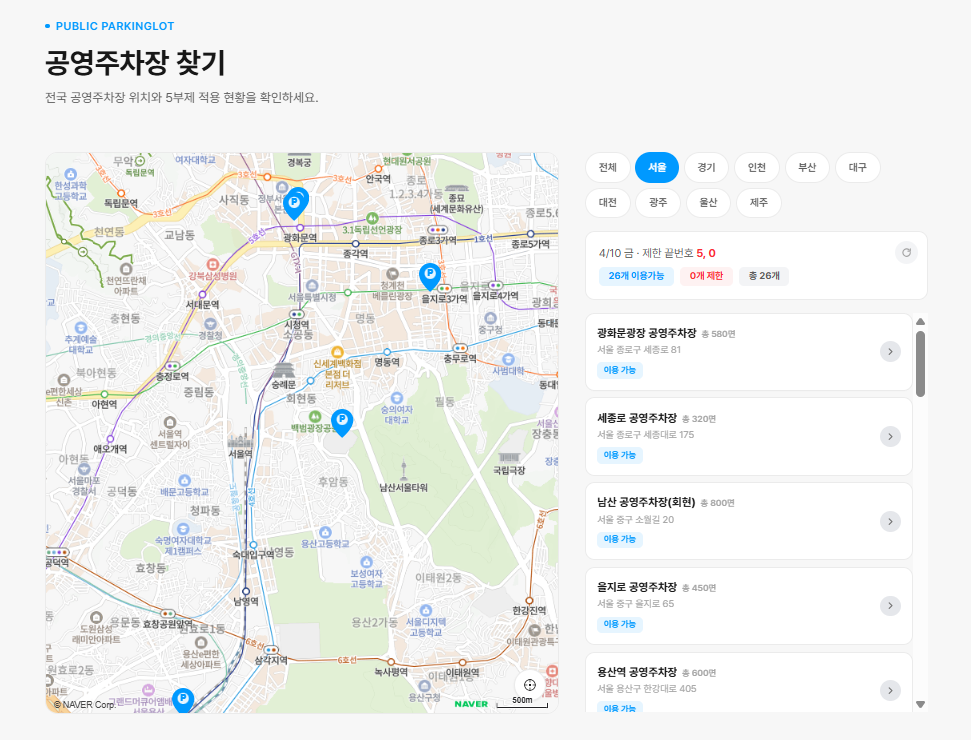Switch to the 인천 region tab

pyautogui.click(x=757, y=167)
